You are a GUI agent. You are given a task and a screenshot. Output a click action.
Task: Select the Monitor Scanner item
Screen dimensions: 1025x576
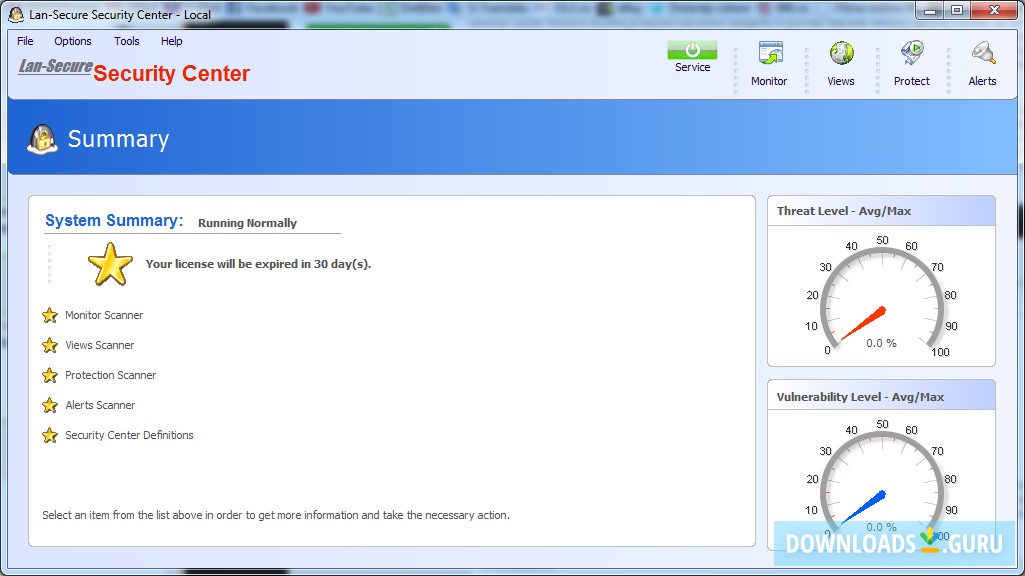[x=104, y=315]
